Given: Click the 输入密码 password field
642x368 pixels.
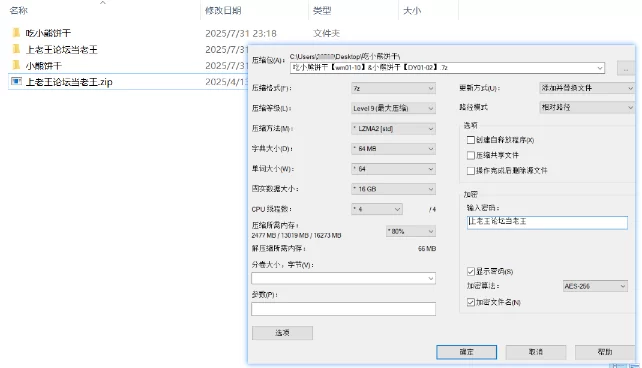Looking at the screenshot, I should pyautogui.click(x=547, y=222).
